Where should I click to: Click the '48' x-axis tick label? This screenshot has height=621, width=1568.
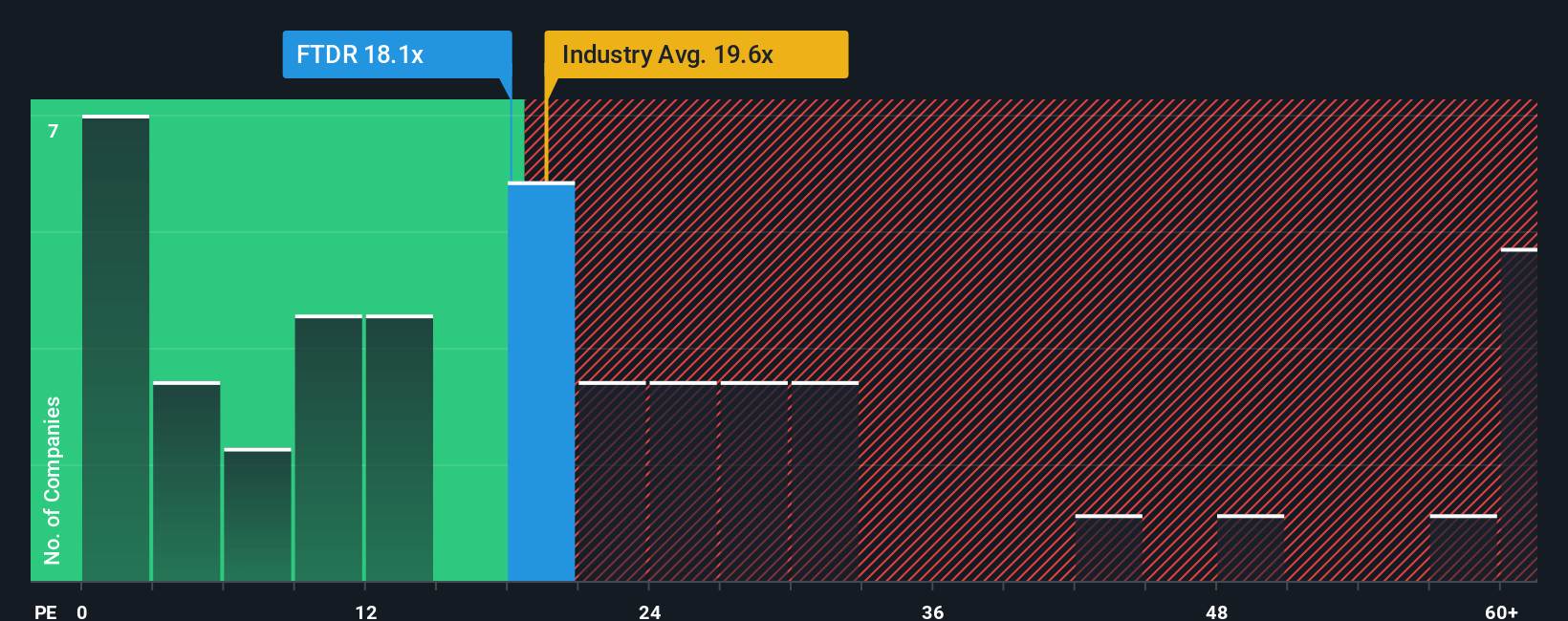pos(1216,611)
